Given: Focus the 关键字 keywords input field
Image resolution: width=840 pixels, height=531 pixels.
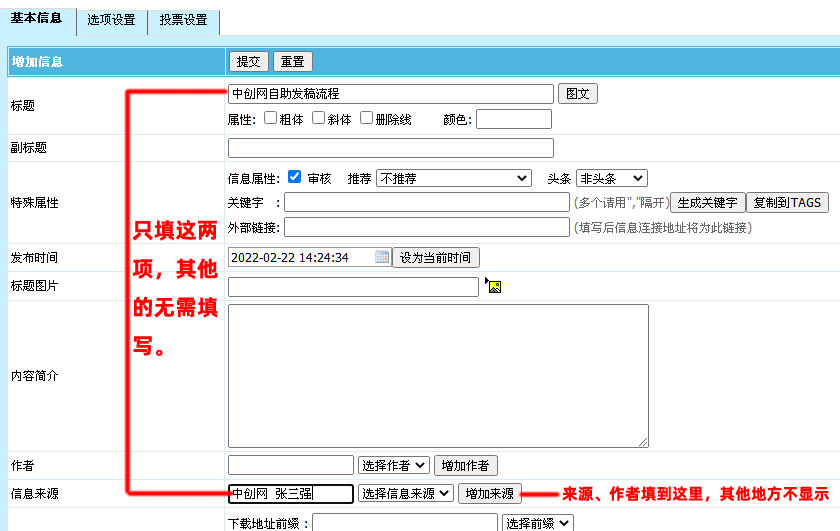Looking at the screenshot, I should [x=426, y=203].
